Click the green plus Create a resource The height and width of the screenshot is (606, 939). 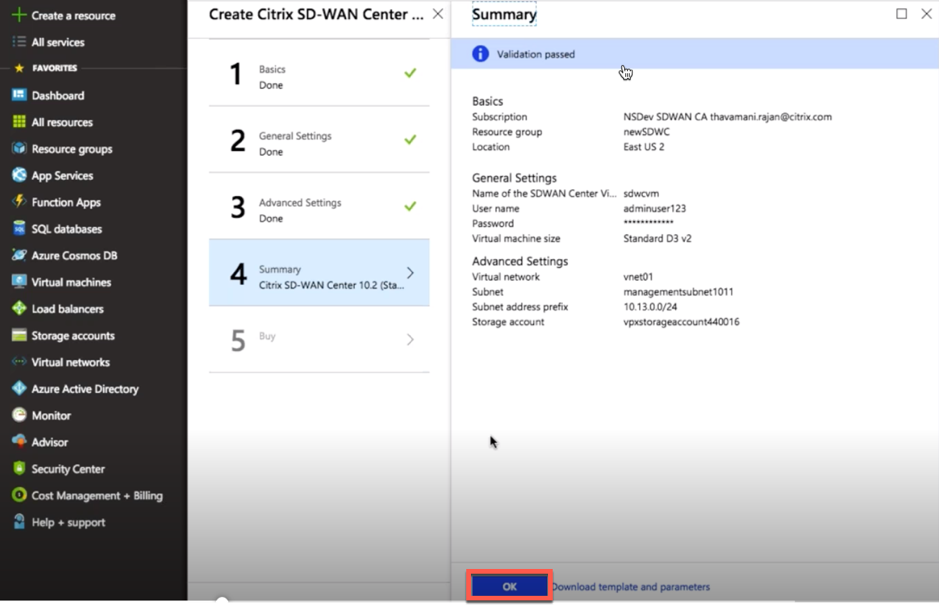19,15
